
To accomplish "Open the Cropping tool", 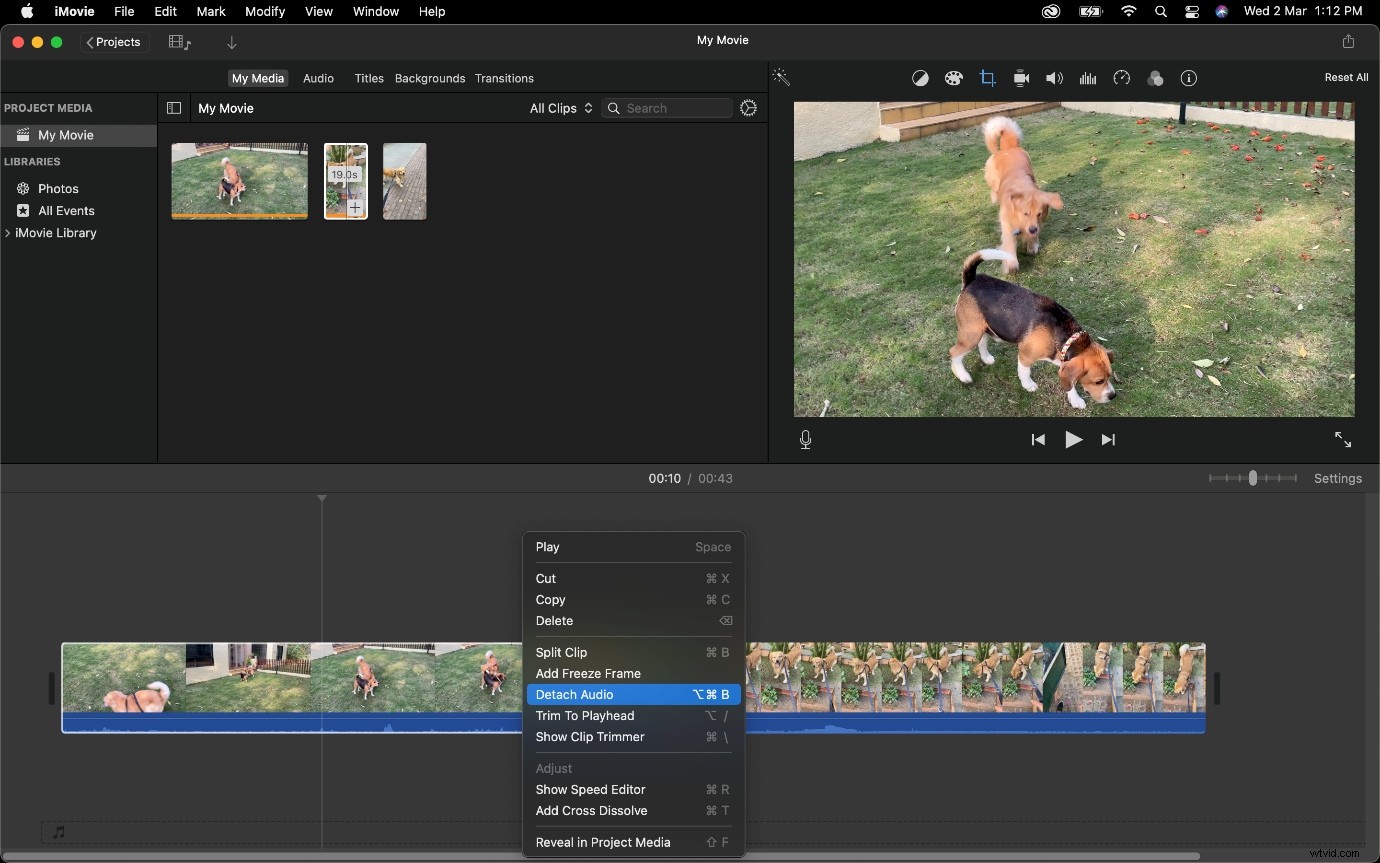I will click(988, 78).
